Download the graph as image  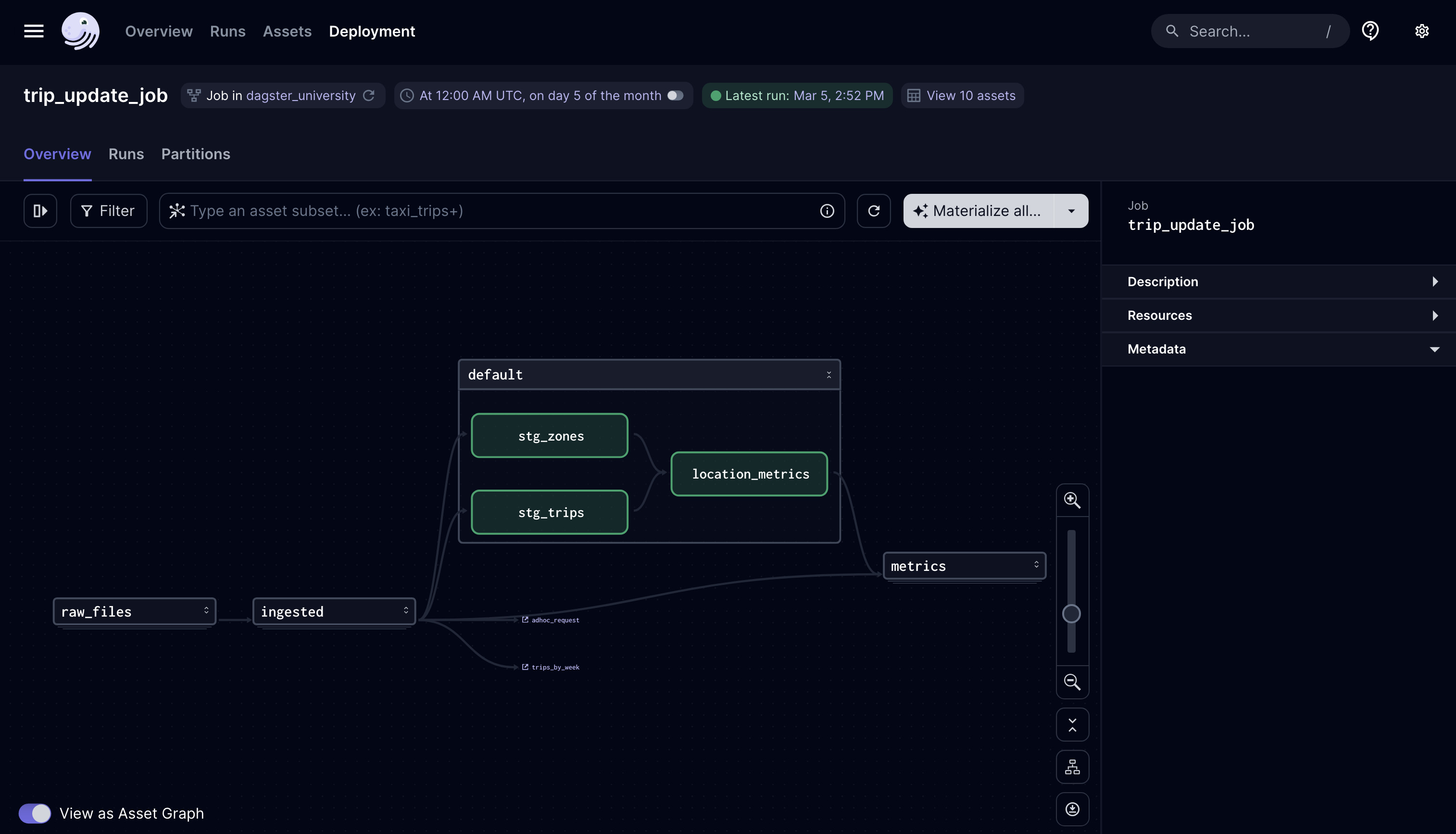point(1072,809)
